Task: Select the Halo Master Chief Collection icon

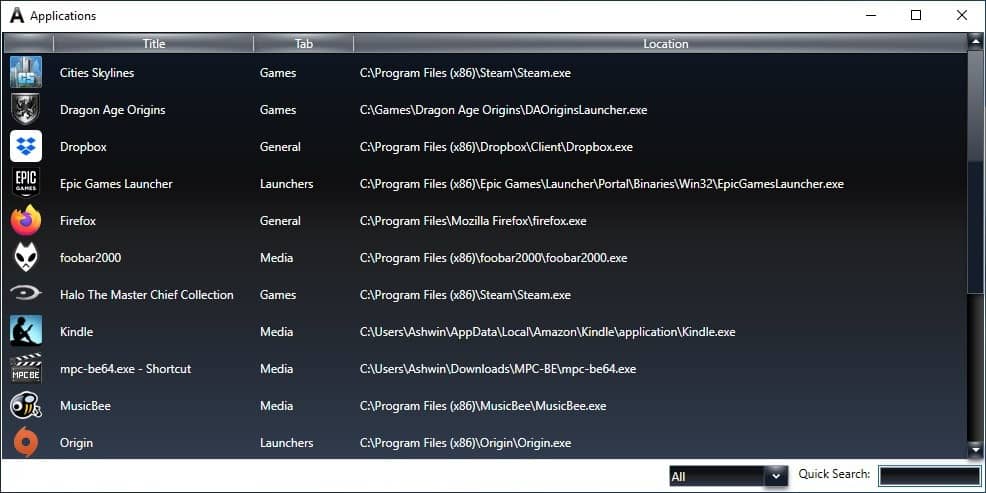Action: [x=26, y=293]
